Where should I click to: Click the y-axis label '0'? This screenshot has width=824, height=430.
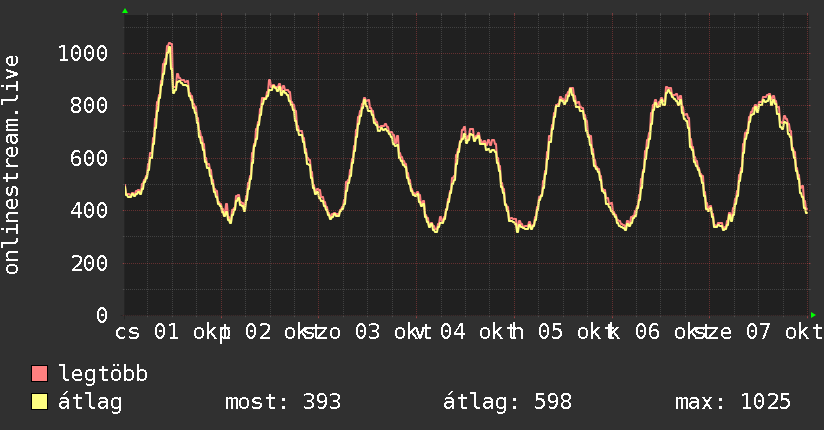102,315
